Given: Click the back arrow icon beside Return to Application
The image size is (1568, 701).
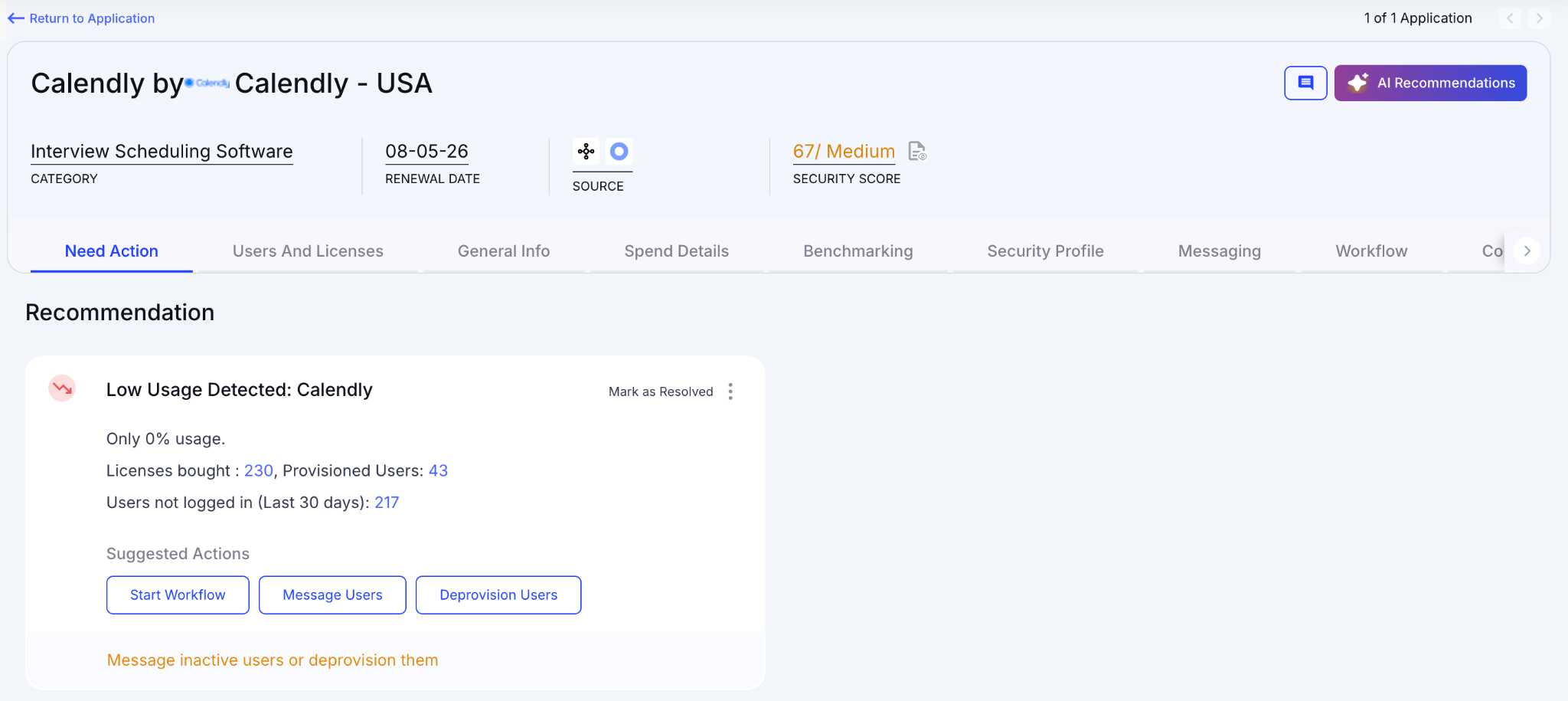Looking at the screenshot, I should [16, 18].
